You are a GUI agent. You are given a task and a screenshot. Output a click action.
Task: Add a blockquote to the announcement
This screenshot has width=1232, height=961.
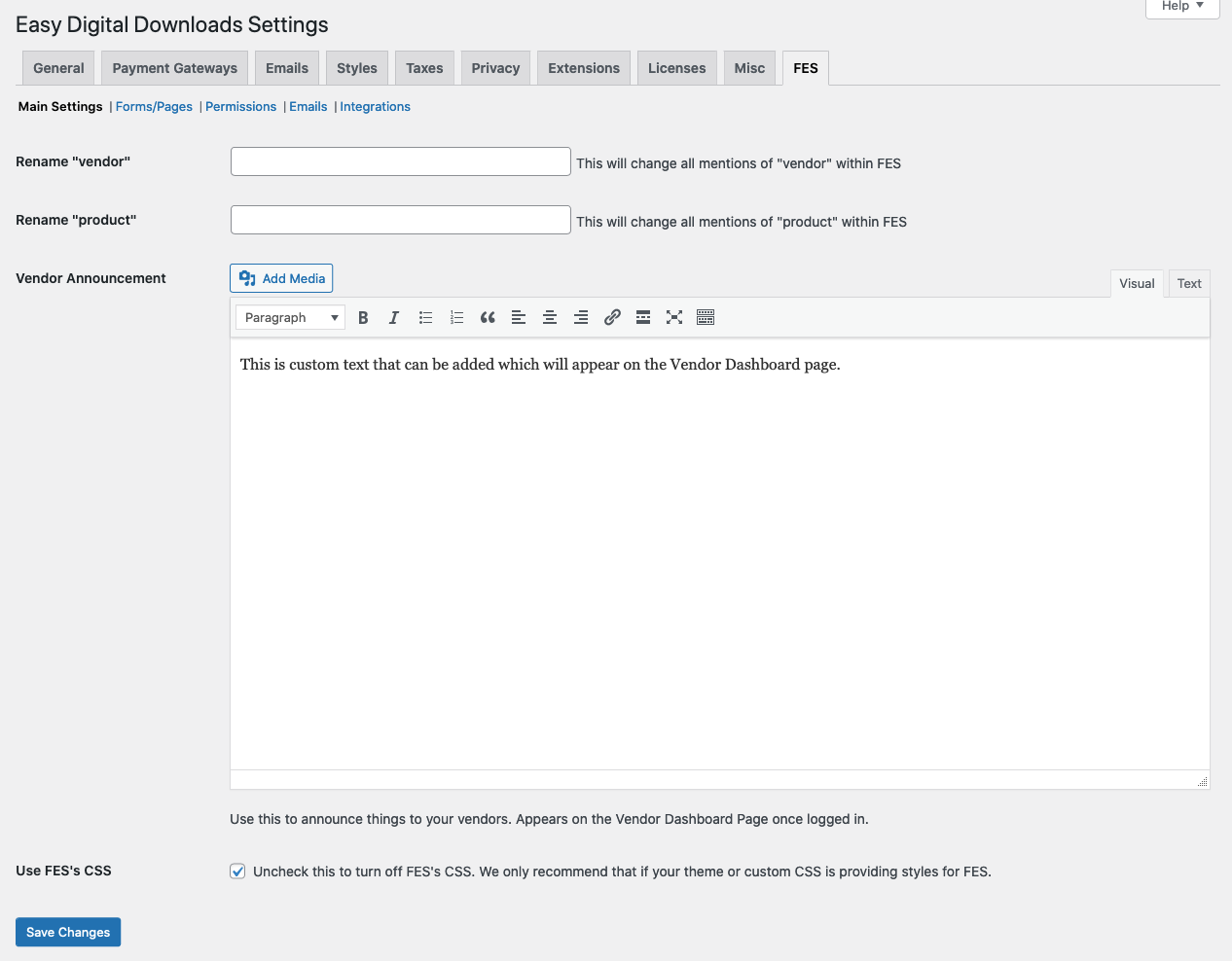[488, 318]
